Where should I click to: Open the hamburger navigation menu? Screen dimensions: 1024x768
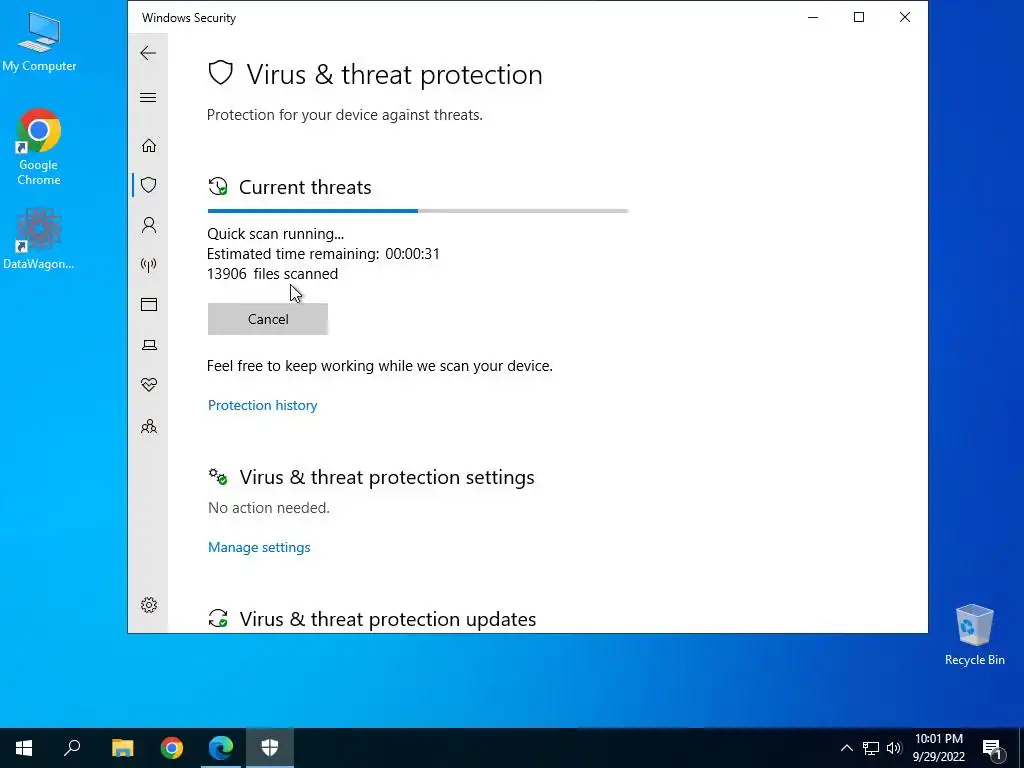pyautogui.click(x=148, y=97)
